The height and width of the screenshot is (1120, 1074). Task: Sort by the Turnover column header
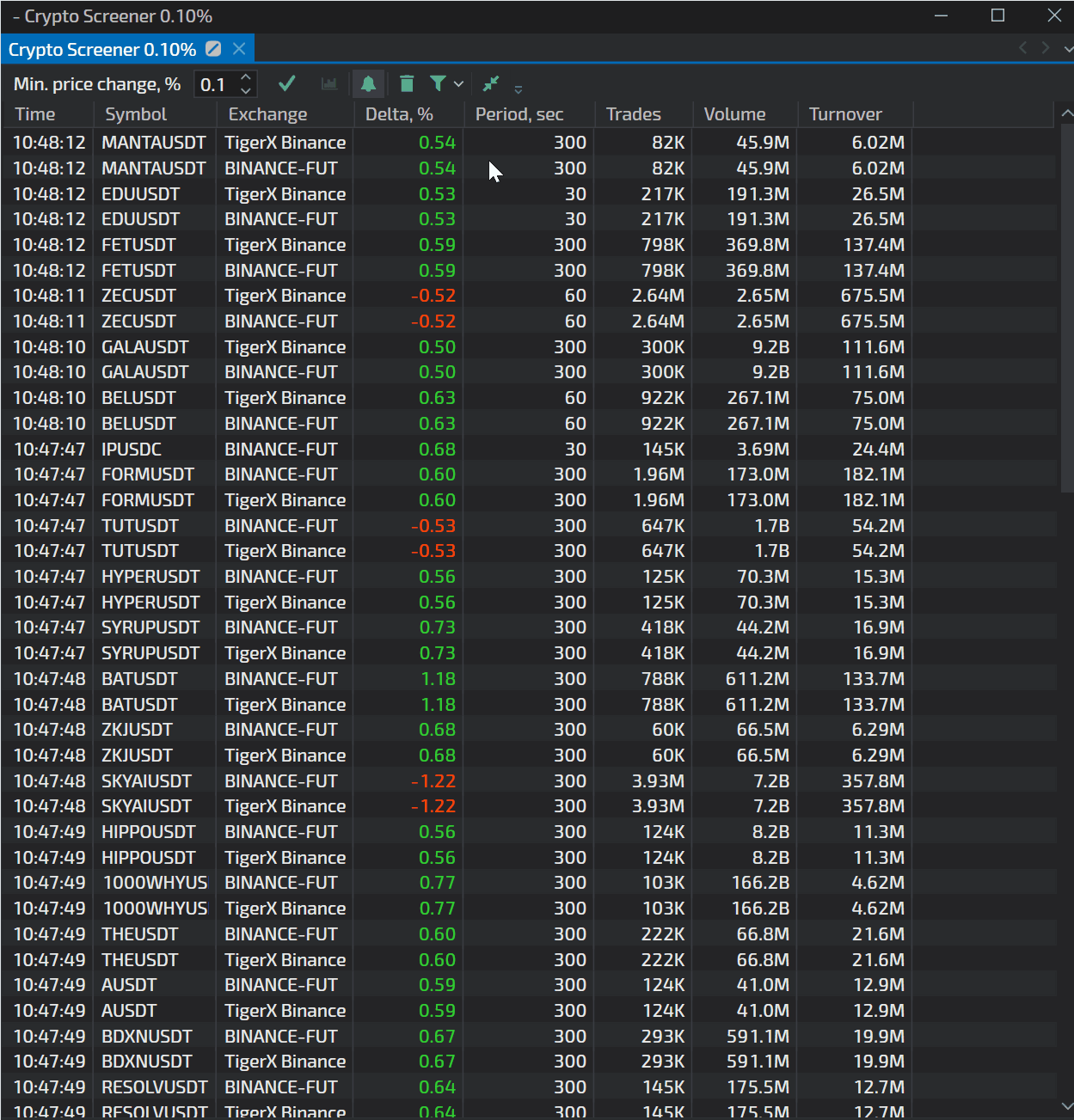pyautogui.click(x=845, y=114)
